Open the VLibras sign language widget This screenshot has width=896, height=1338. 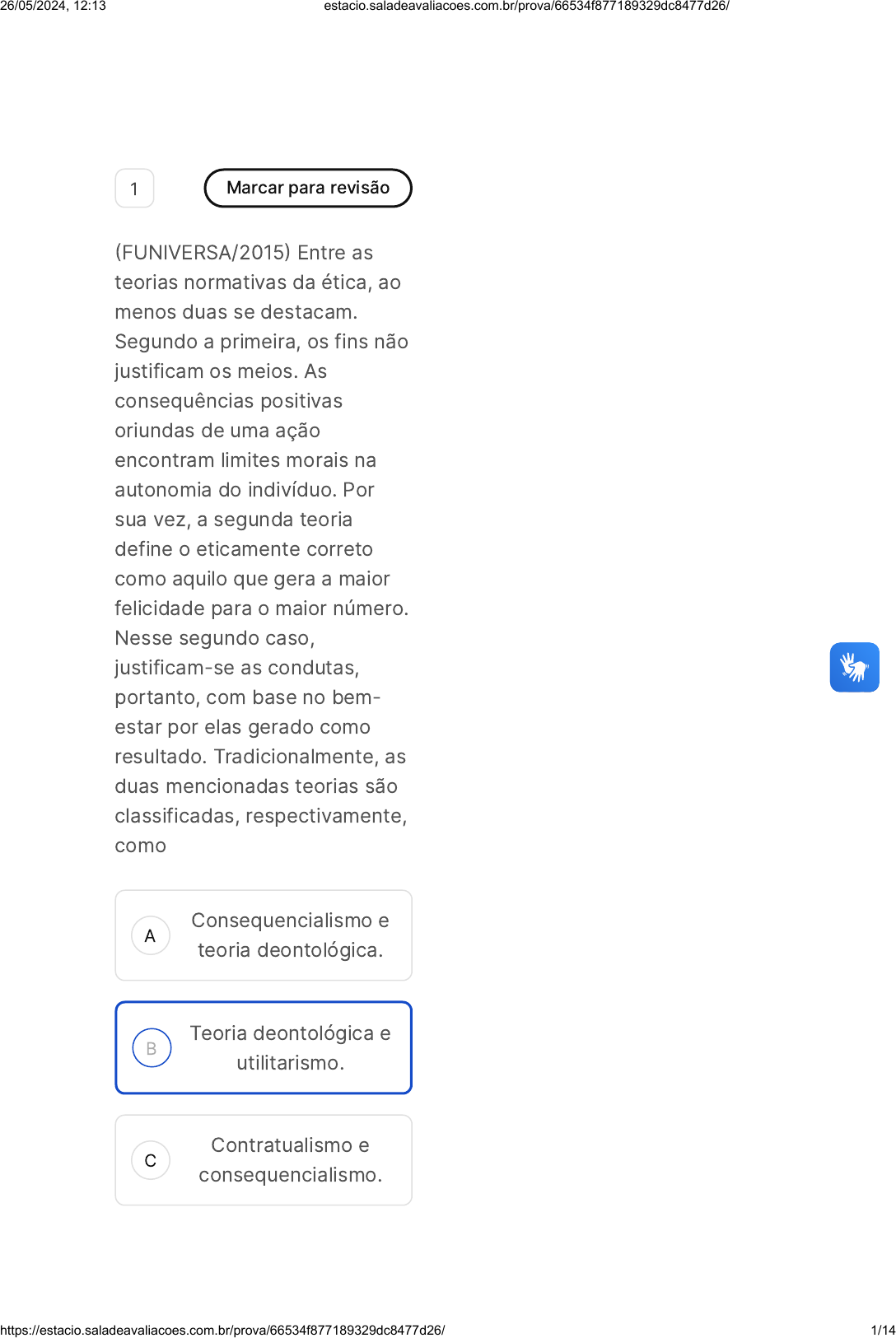coord(854,667)
